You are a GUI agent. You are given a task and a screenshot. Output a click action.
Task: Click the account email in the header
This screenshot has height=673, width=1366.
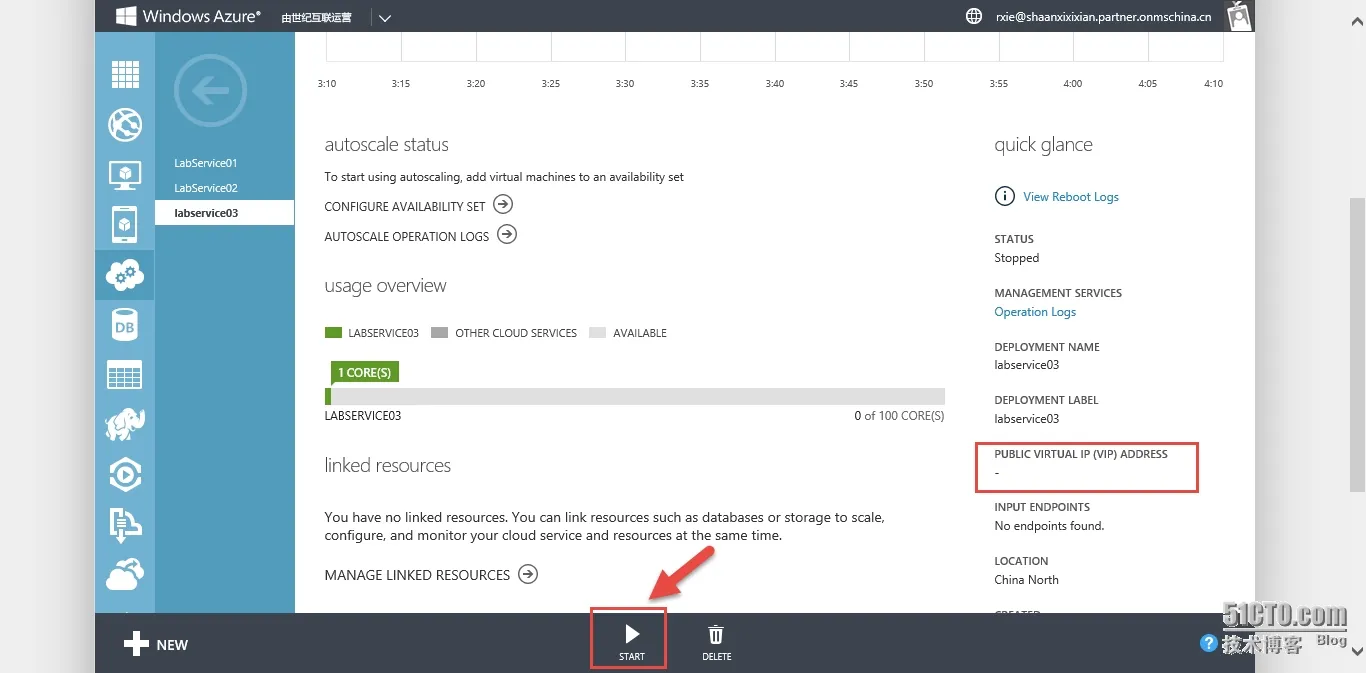tap(1103, 17)
